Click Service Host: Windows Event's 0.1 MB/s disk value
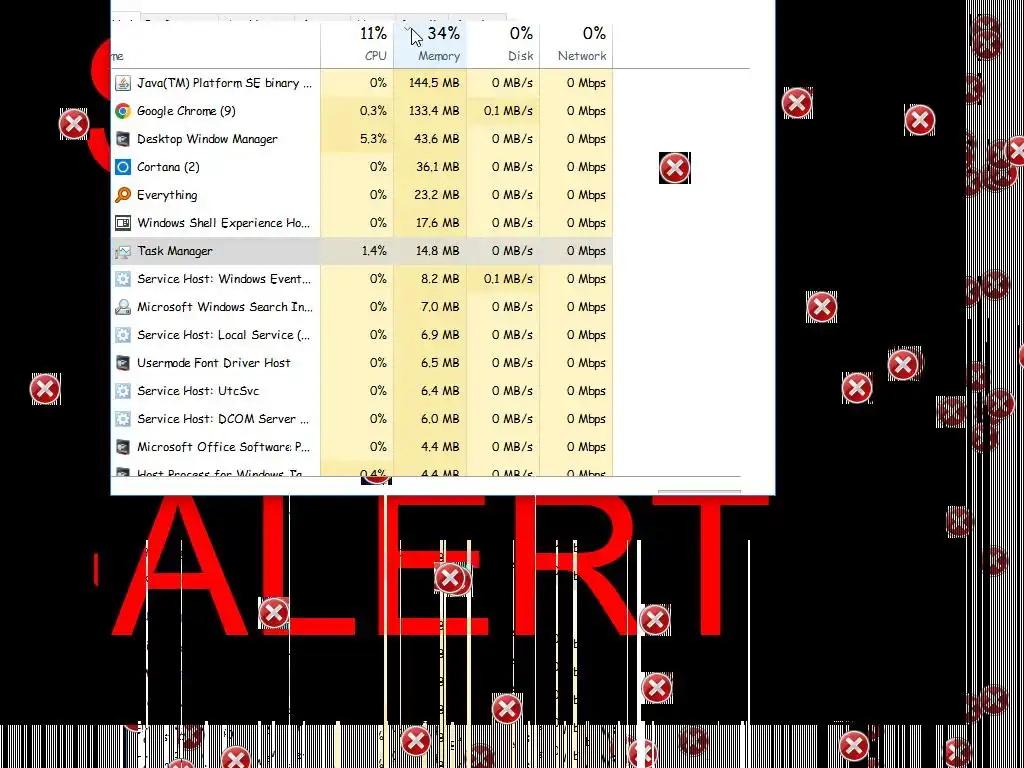 pyautogui.click(x=508, y=279)
